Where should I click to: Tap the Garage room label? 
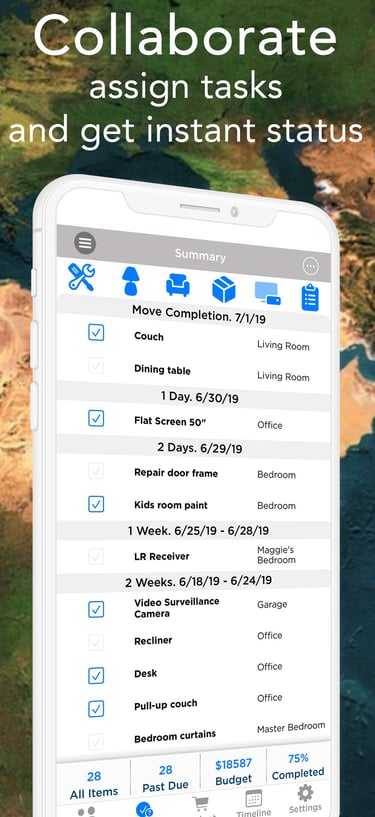[272, 605]
